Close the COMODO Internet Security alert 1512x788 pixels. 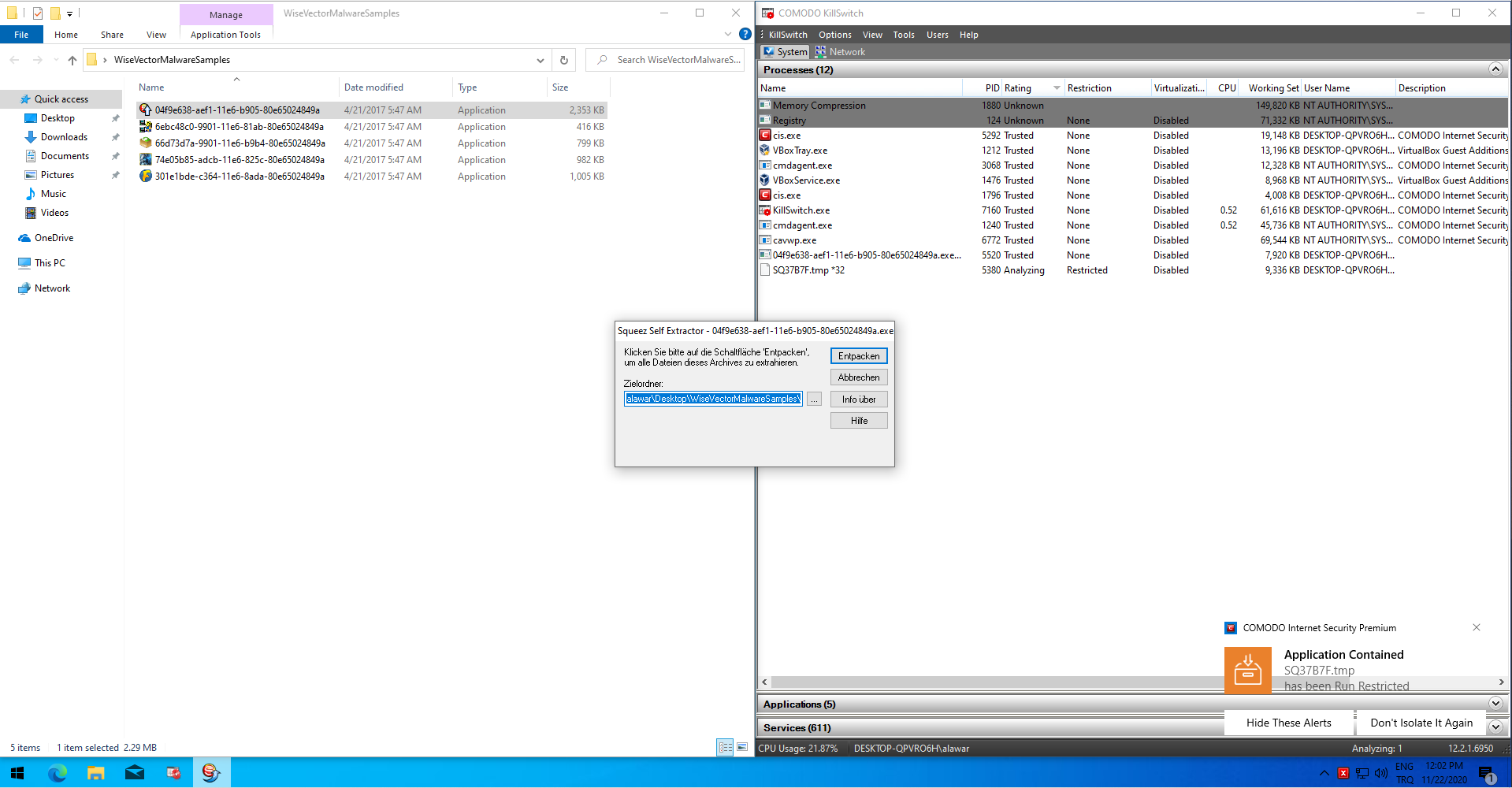pyautogui.click(x=1477, y=628)
